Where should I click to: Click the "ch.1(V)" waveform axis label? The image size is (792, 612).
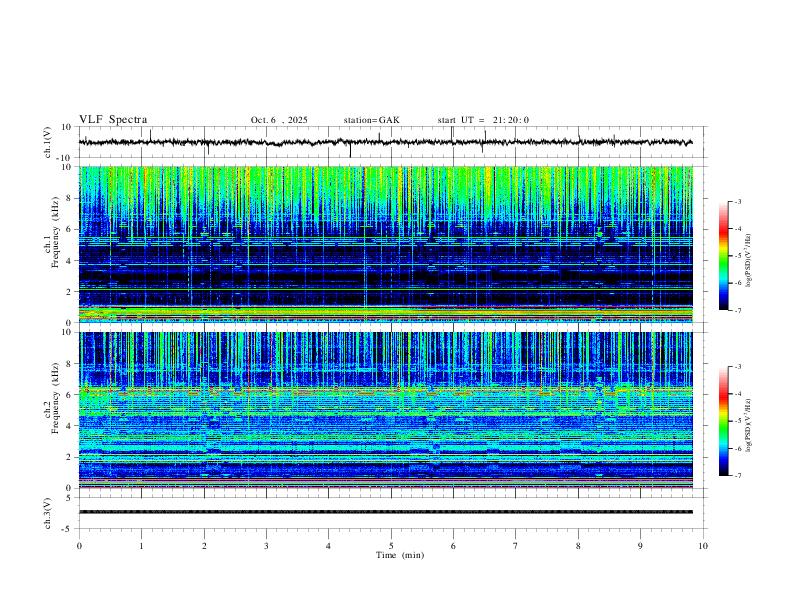click(48, 142)
